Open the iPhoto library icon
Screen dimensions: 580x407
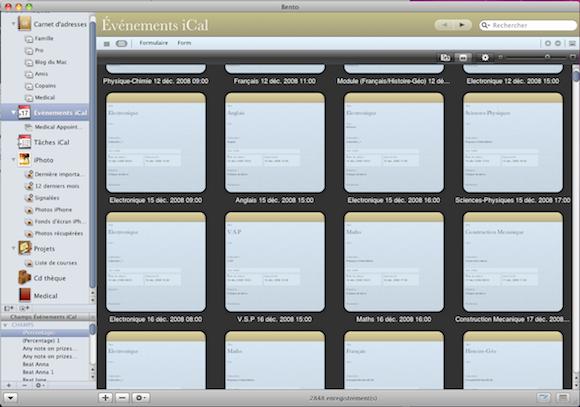point(24,160)
